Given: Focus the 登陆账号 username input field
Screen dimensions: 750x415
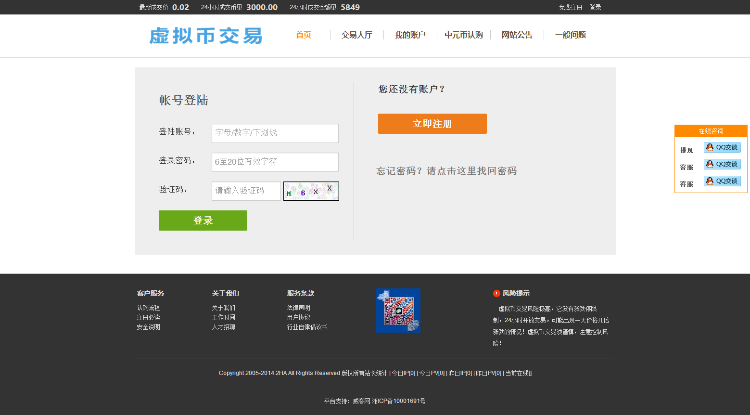Looking at the screenshot, I should click(x=275, y=133).
